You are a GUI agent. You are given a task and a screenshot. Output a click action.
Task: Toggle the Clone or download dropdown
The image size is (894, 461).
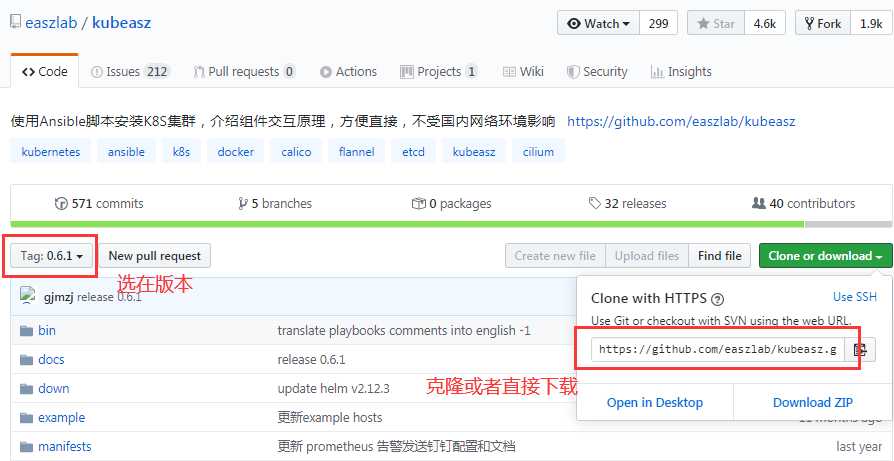click(826, 256)
